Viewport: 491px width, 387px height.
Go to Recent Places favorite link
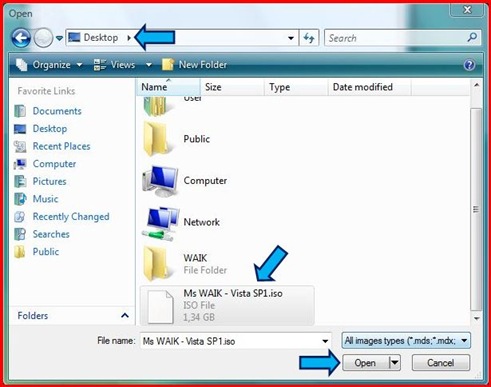coord(61,146)
